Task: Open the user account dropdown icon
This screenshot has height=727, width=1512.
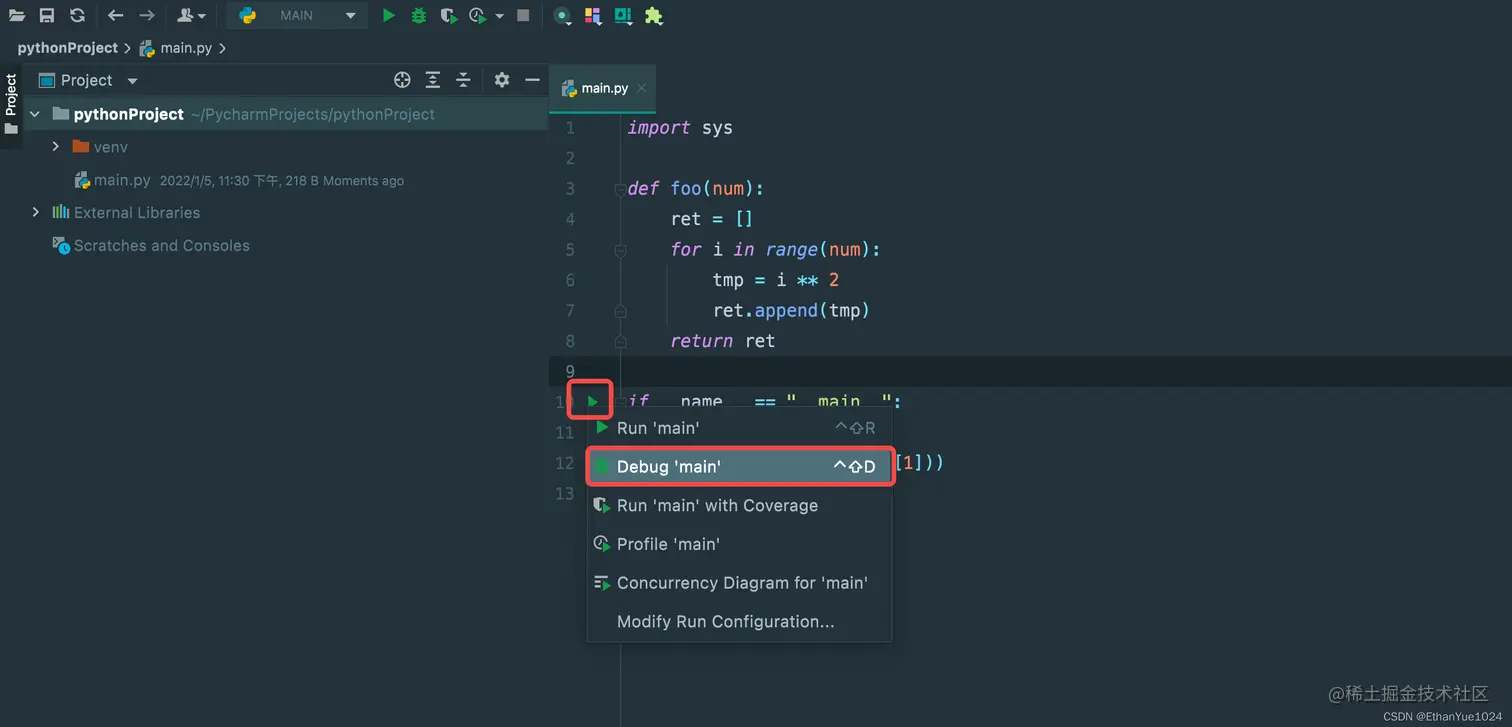Action: pyautogui.click(x=191, y=16)
